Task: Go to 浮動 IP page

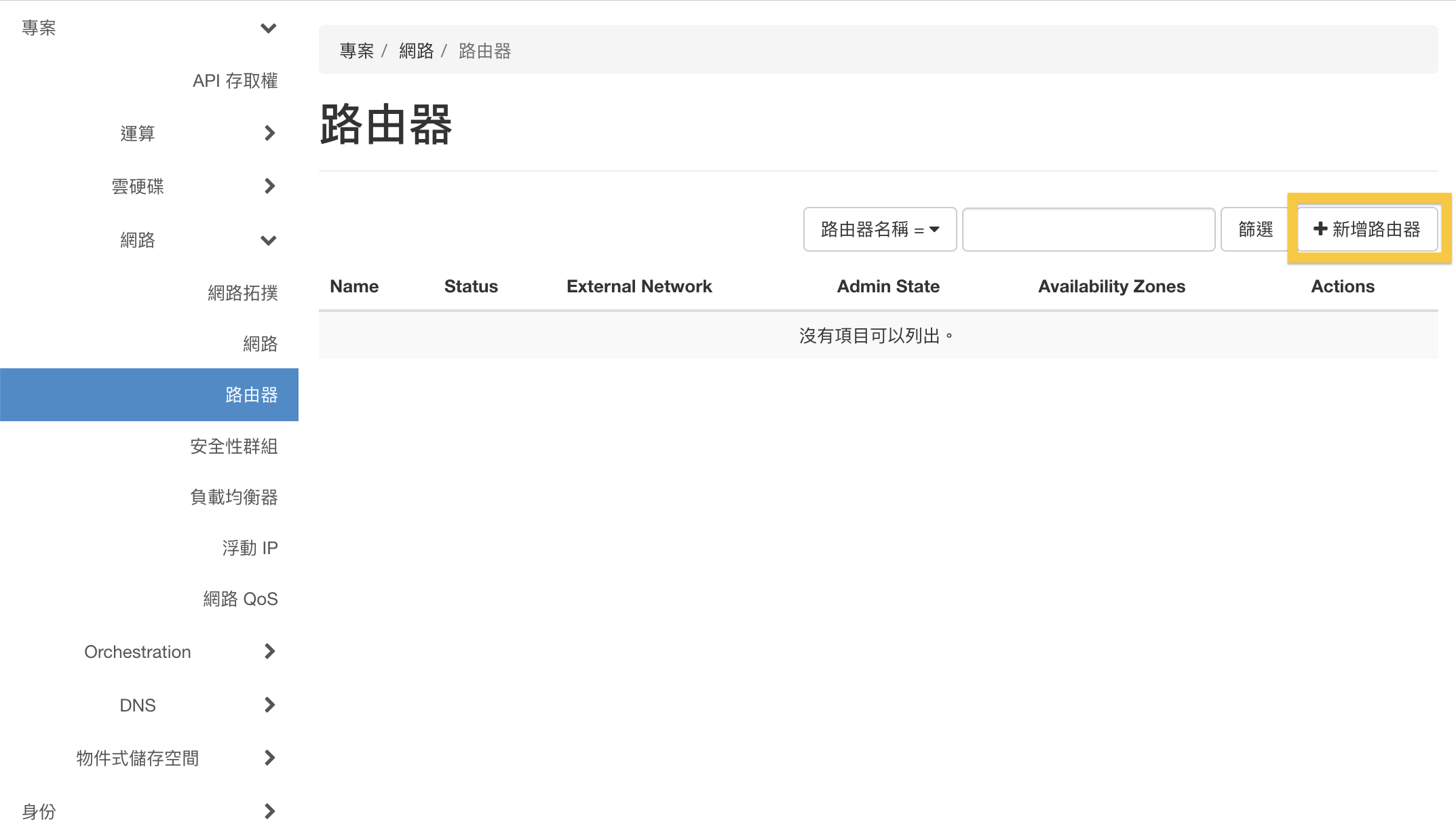Action: point(249,548)
